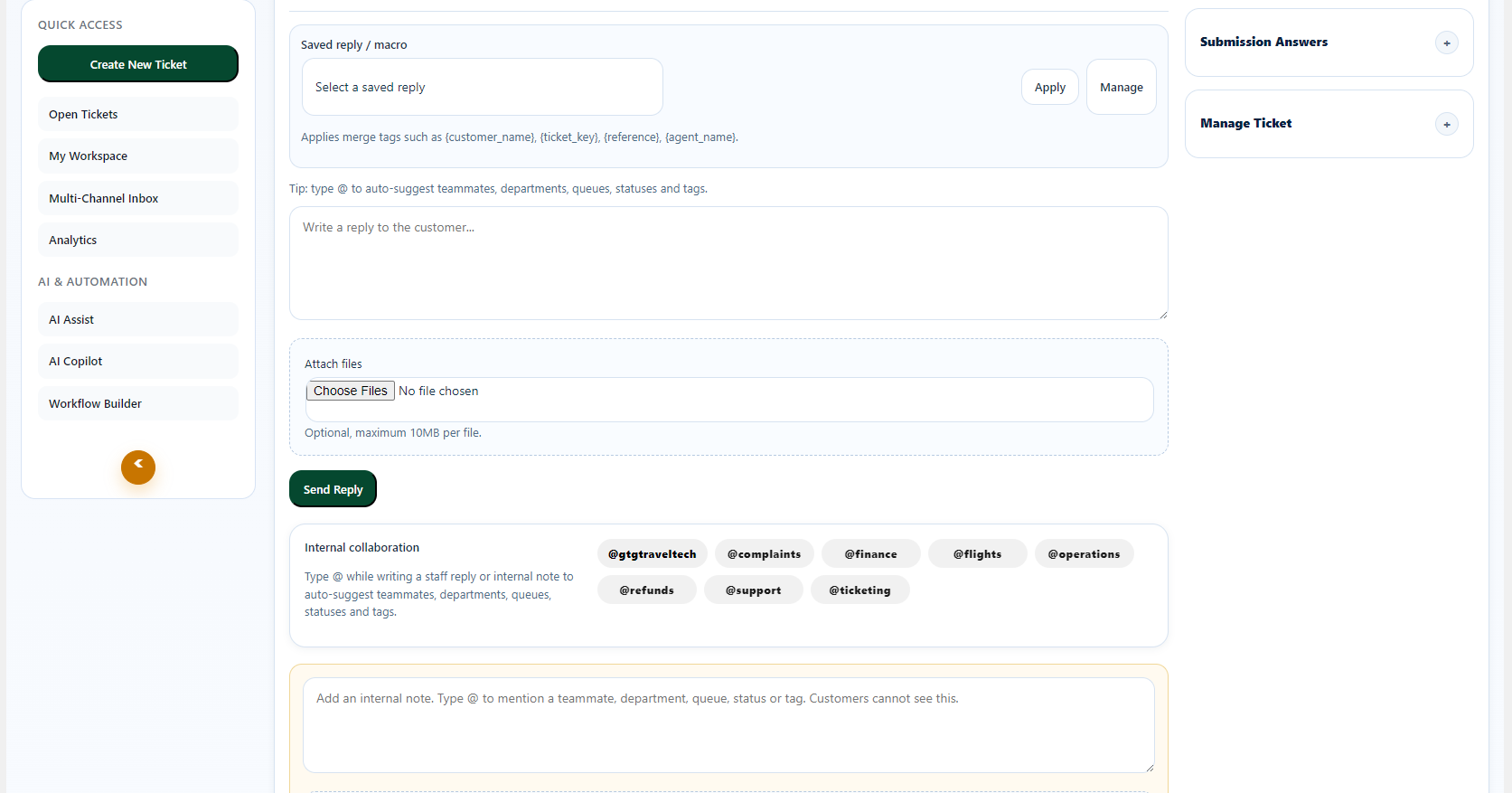Expand the Submission Answers panel
The image size is (1512, 793).
pos(1446,42)
